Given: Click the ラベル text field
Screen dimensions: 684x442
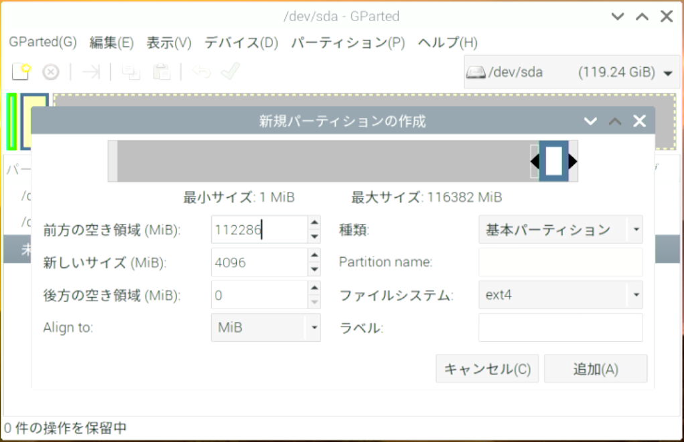Looking at the screenshot, I should click(x=560, y=327).
